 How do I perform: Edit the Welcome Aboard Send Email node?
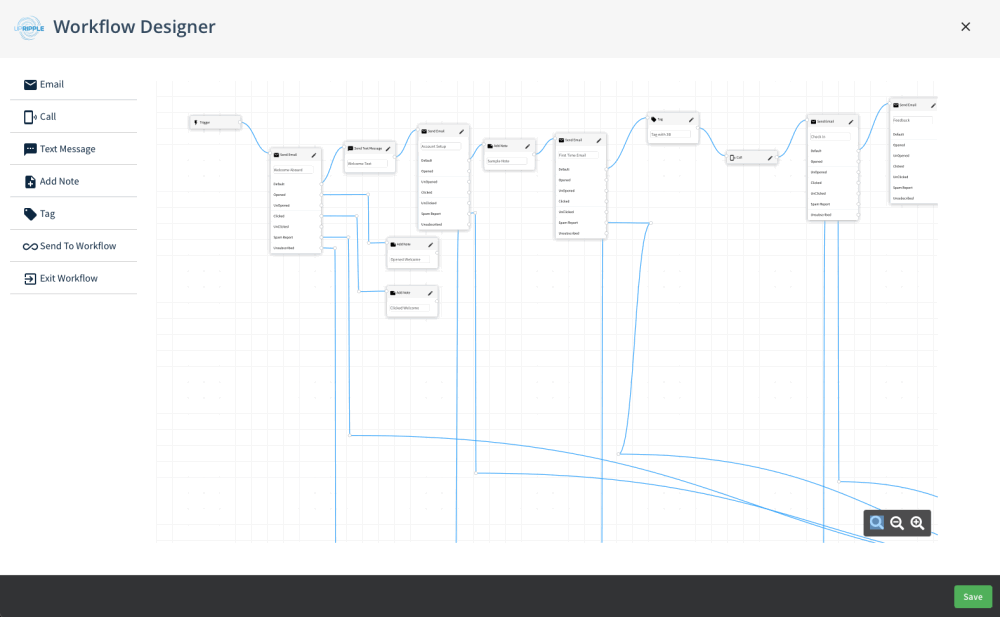point(314,155)
